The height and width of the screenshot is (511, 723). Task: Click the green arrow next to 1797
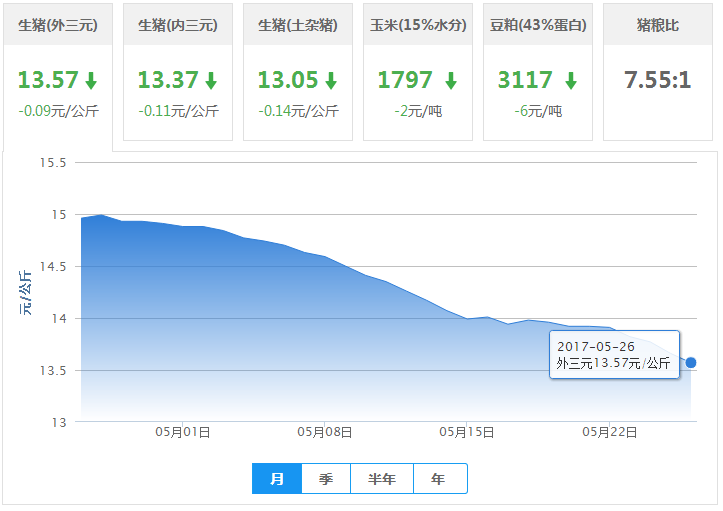pos(451,81)
